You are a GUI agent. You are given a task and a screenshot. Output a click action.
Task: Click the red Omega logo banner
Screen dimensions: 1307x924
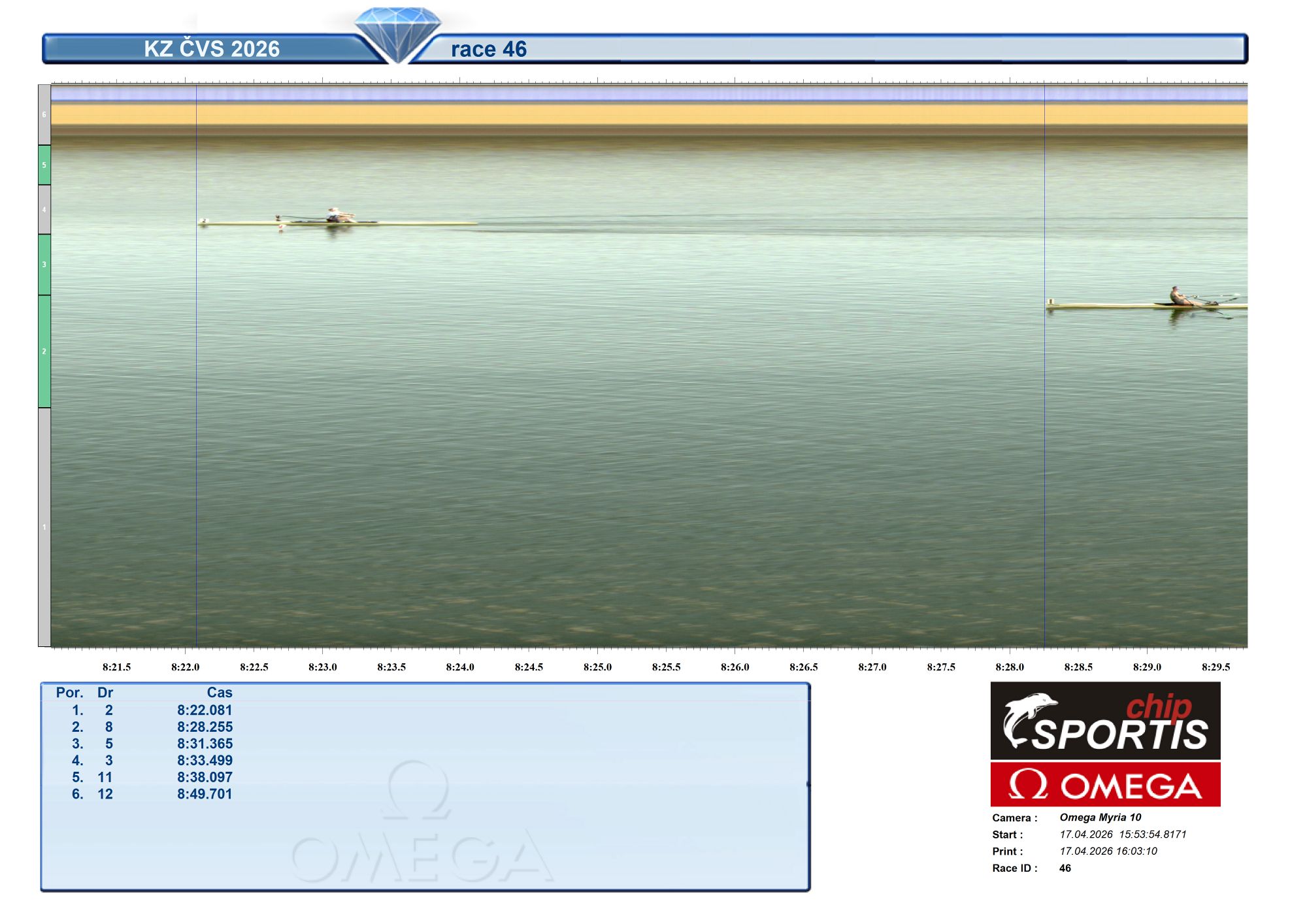[1104, 784]
